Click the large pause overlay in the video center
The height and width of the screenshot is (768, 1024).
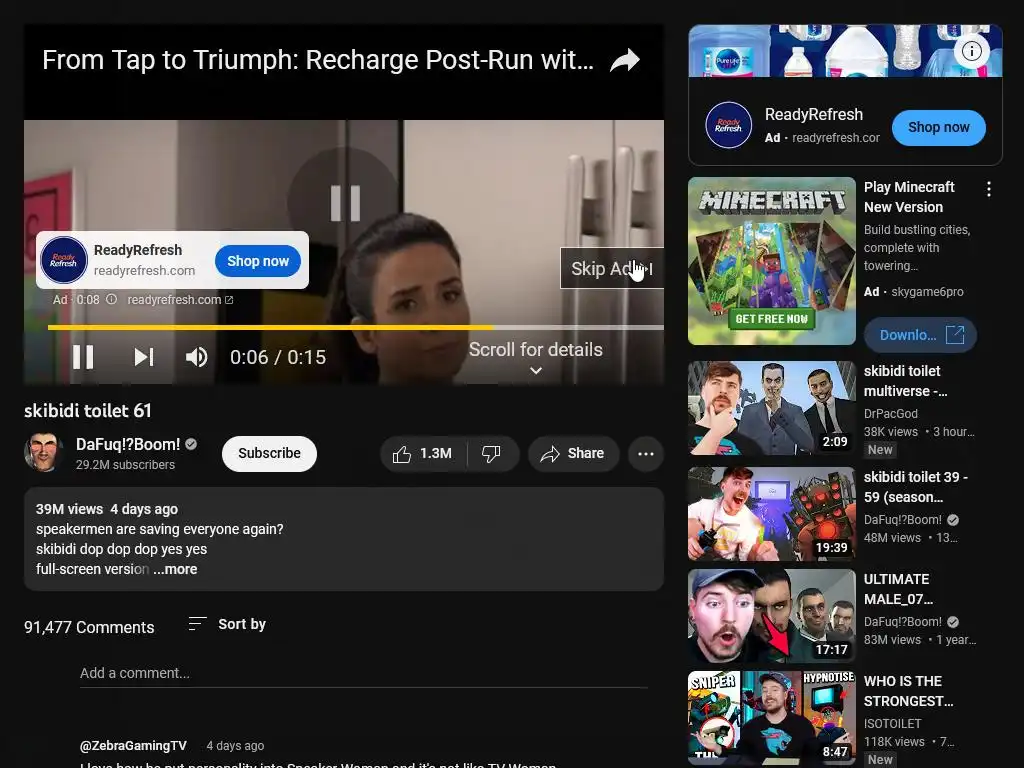[x=345, y=202]
